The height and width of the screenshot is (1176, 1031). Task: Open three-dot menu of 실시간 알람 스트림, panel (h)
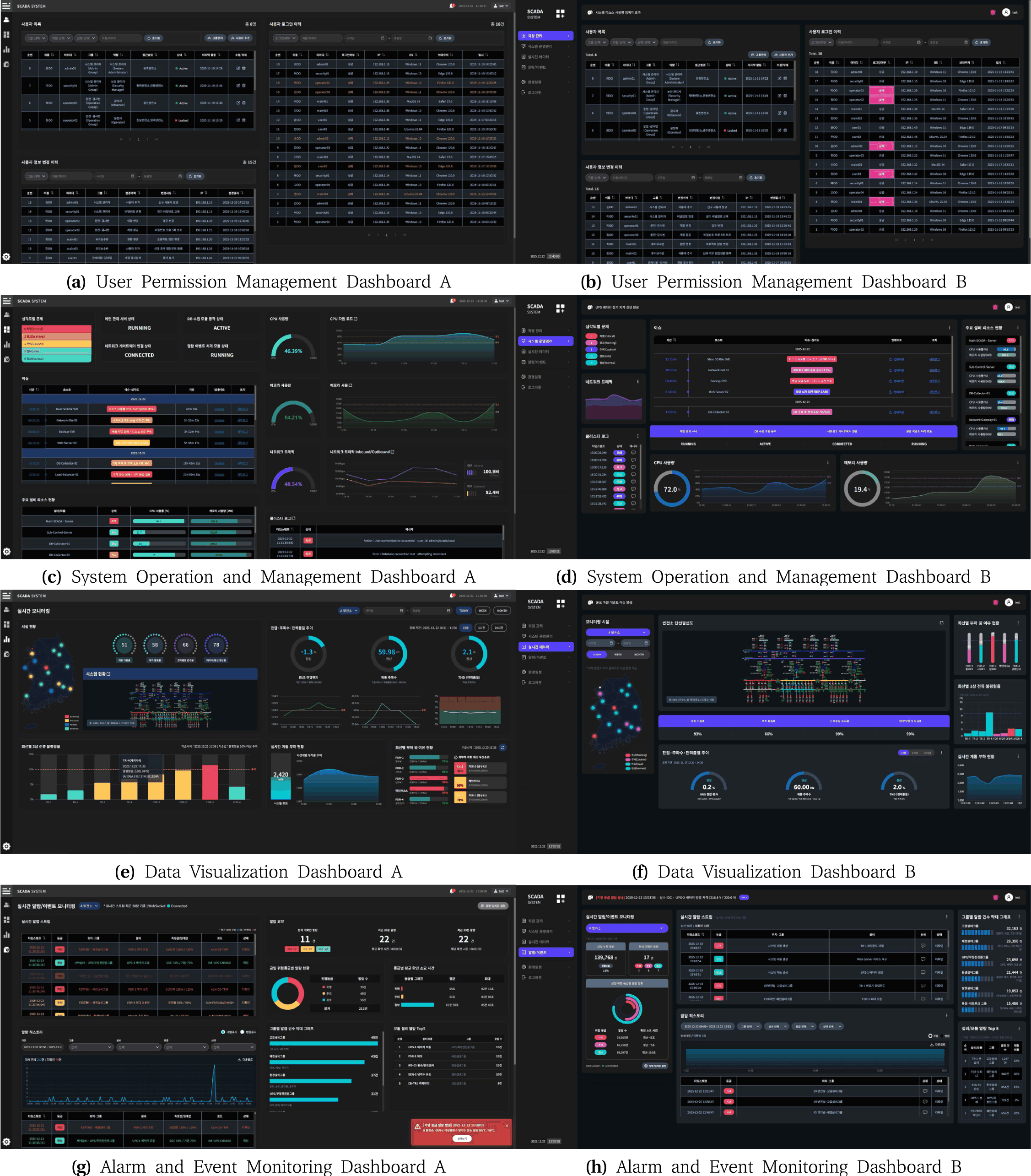(x=947, y=916)
